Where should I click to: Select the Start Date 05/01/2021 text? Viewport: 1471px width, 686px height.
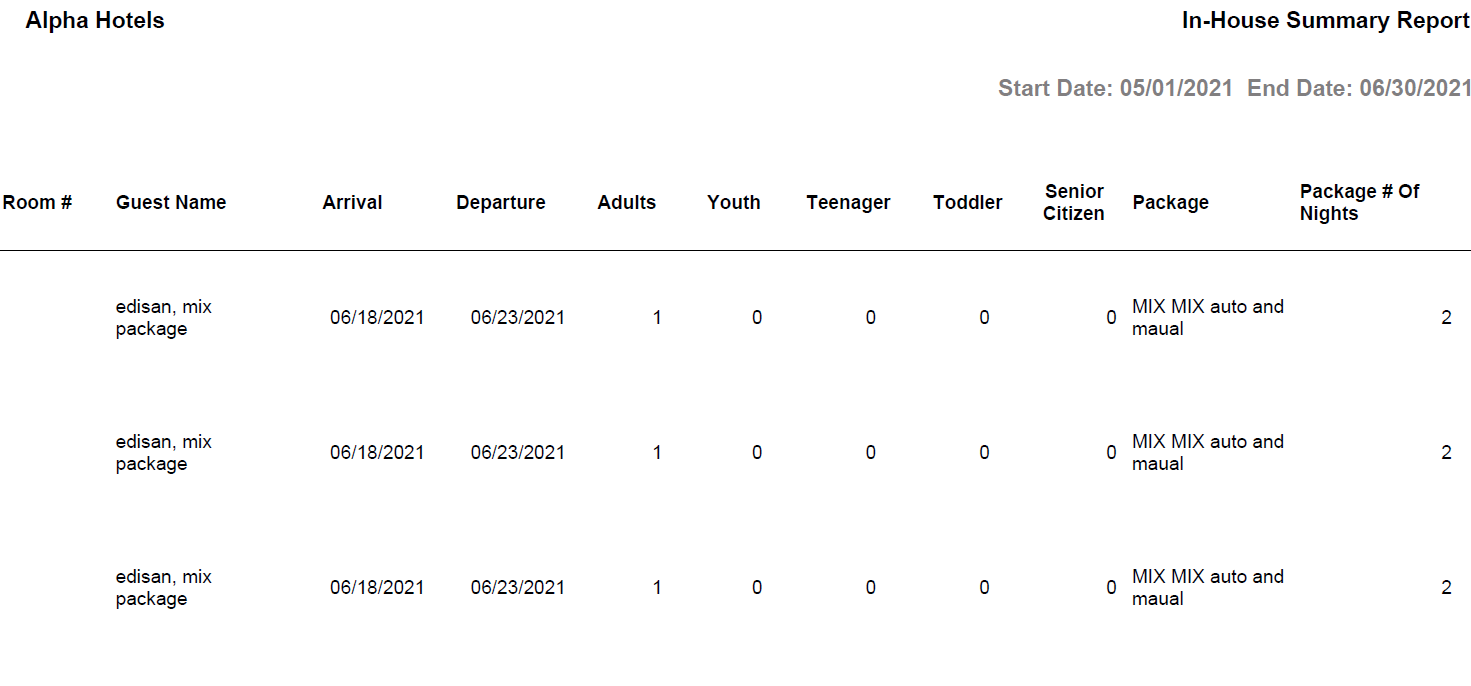(1115, 88)
